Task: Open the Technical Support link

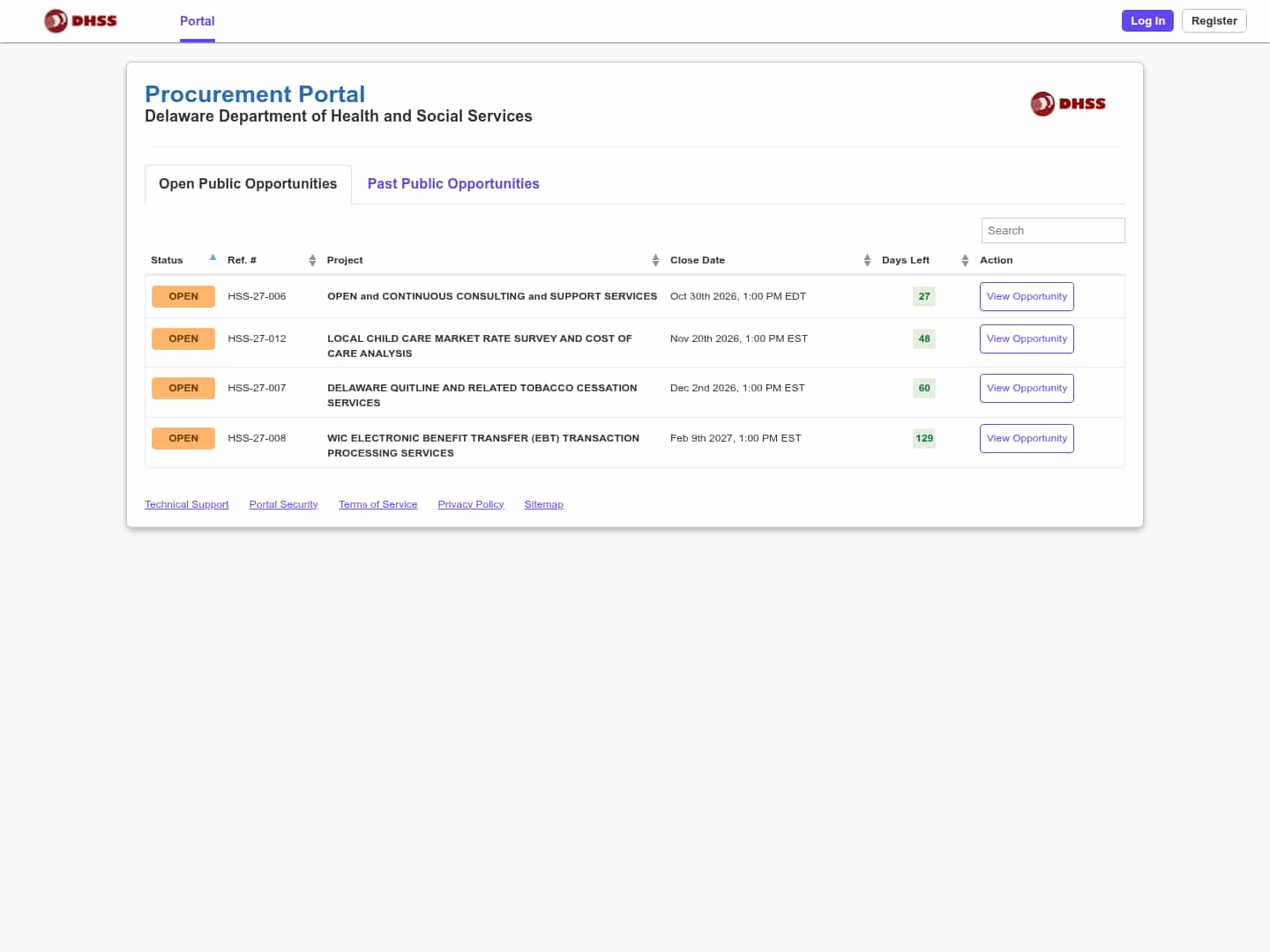Action: (x=187, y=504)
